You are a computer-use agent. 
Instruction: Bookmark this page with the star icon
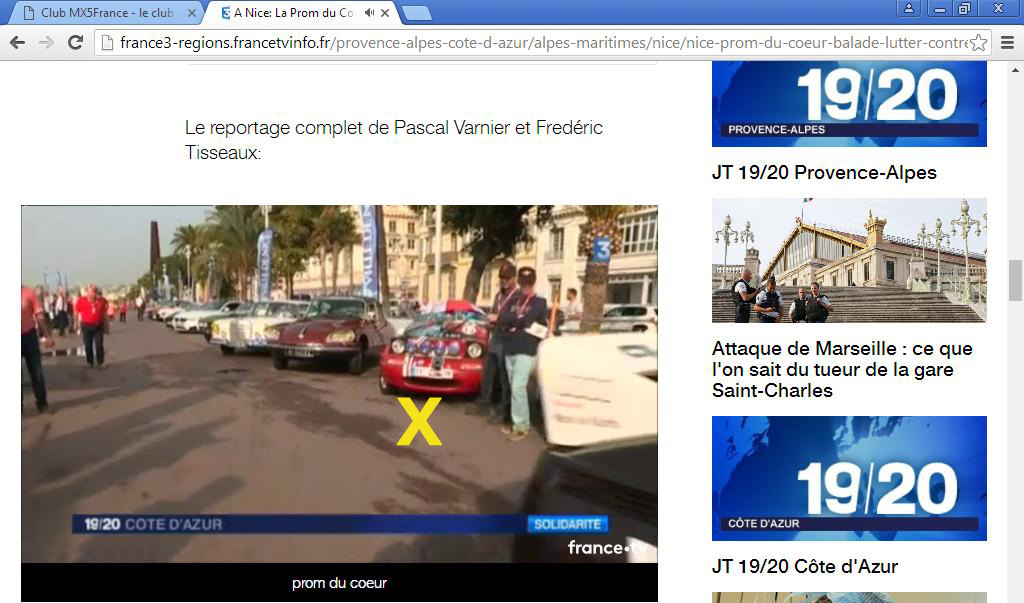[978, 43]
